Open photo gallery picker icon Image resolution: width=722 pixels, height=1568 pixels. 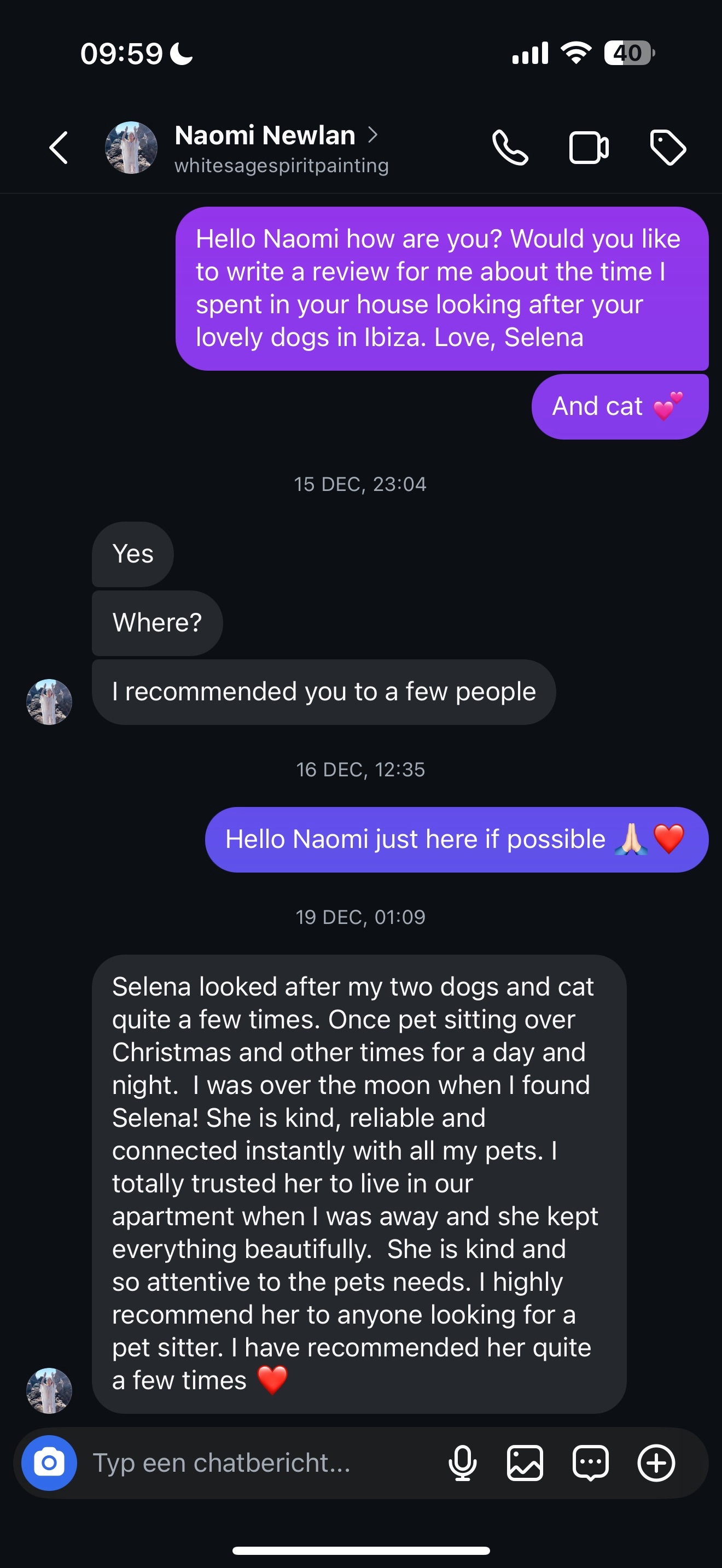pyautogui.click(x=525, y=1462)
